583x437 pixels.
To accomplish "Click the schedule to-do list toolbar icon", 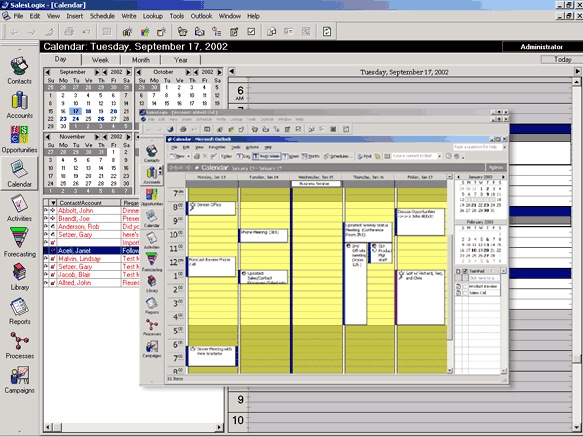I will pyautogui.click(x=216, y=32).
